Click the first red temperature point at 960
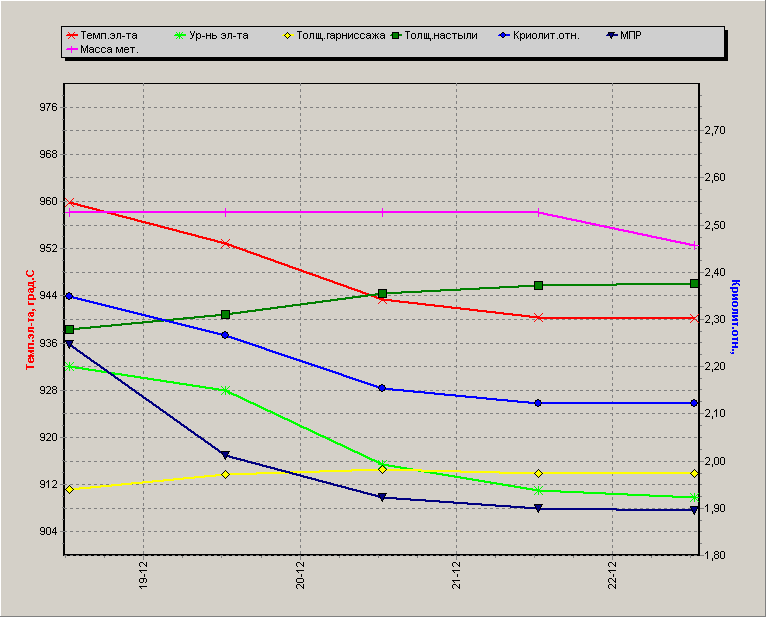The image size is (766, 617). [x=69, y=202]
